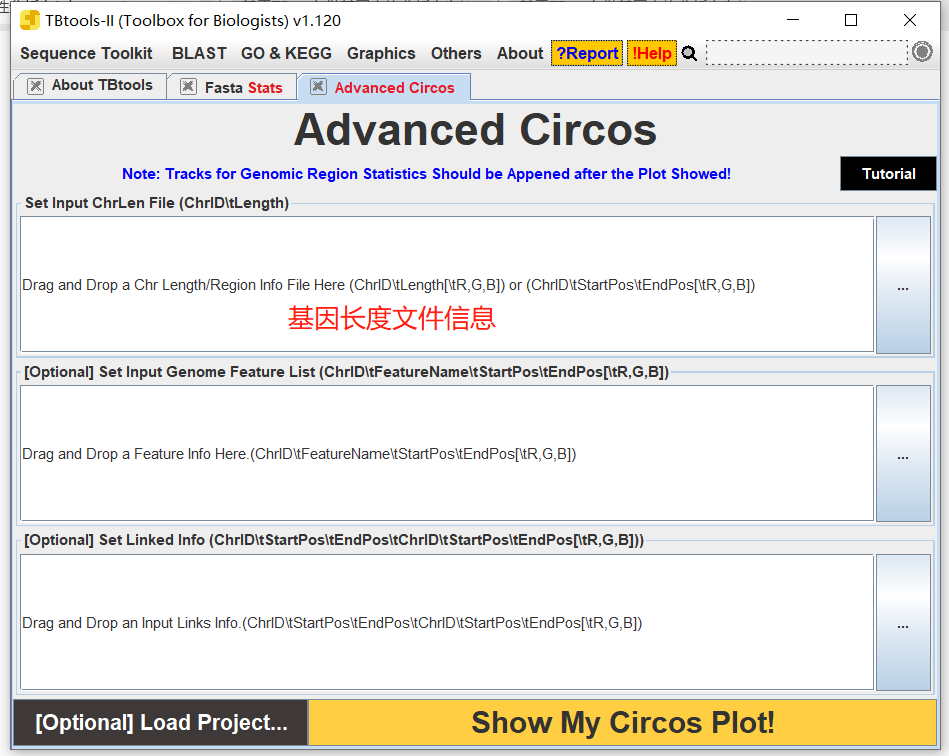Open the About menu
Screen dimensions: 949x756
pyautogui.click(x=520, y=53)
